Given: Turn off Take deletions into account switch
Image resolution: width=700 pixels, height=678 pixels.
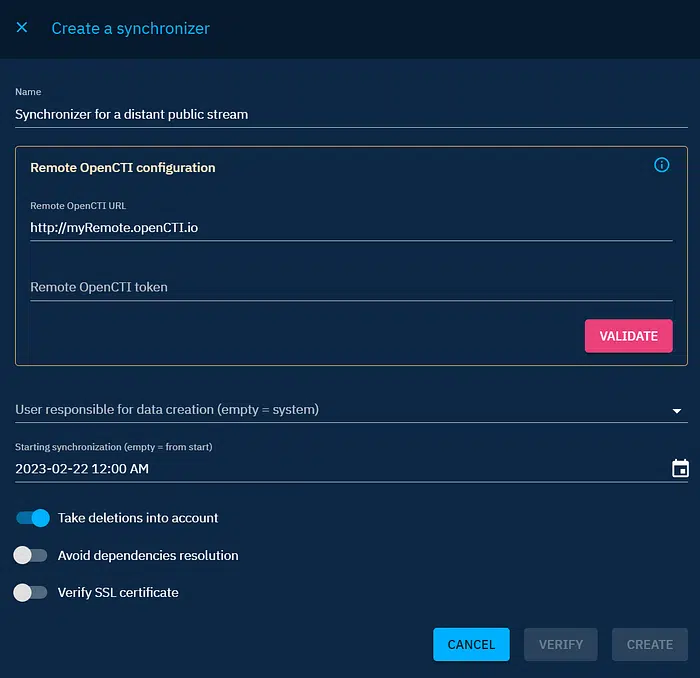Looking at the screenshot, I should tap(32, 518).
